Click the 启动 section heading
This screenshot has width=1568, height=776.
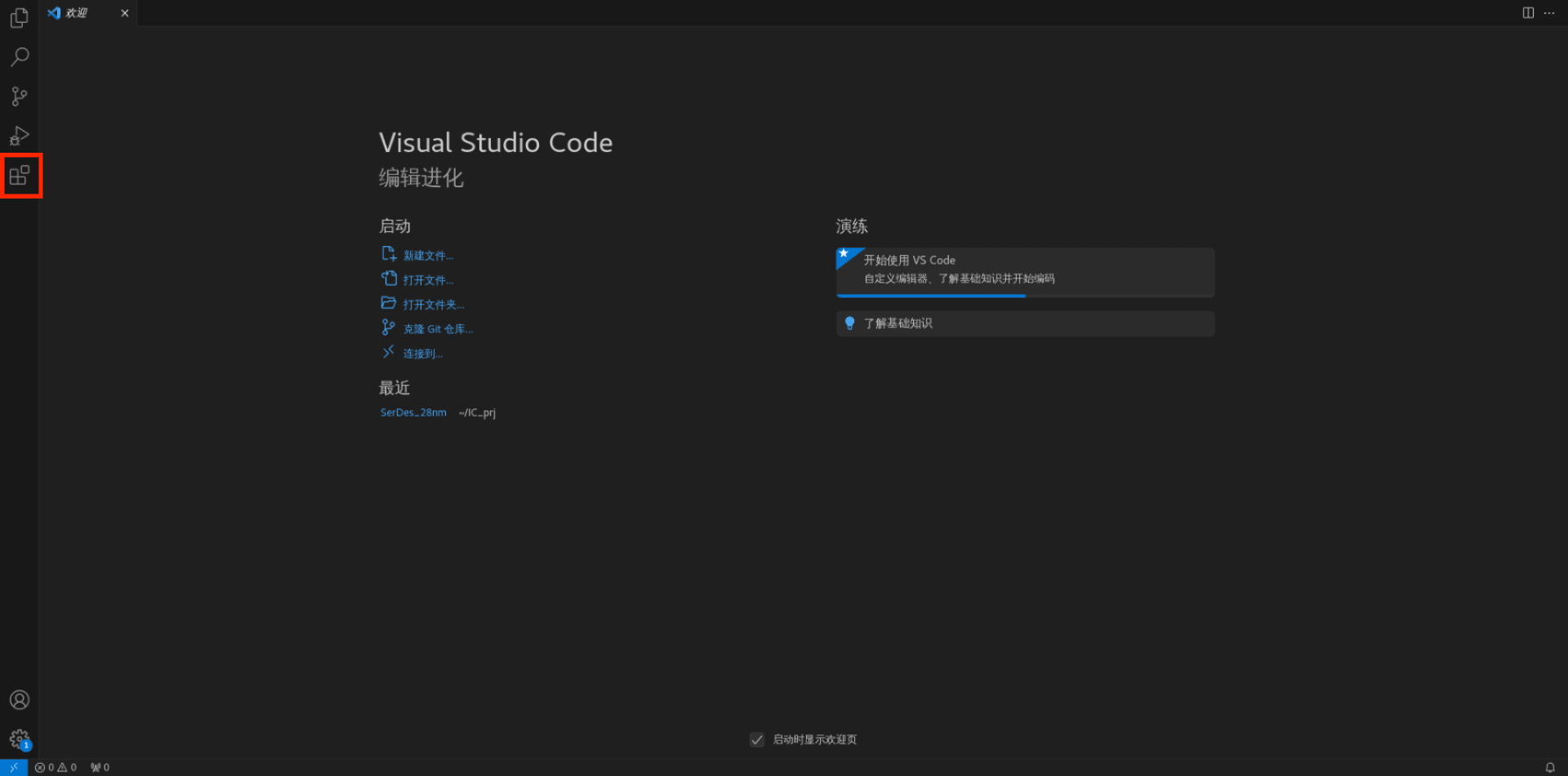coord(394,226)
